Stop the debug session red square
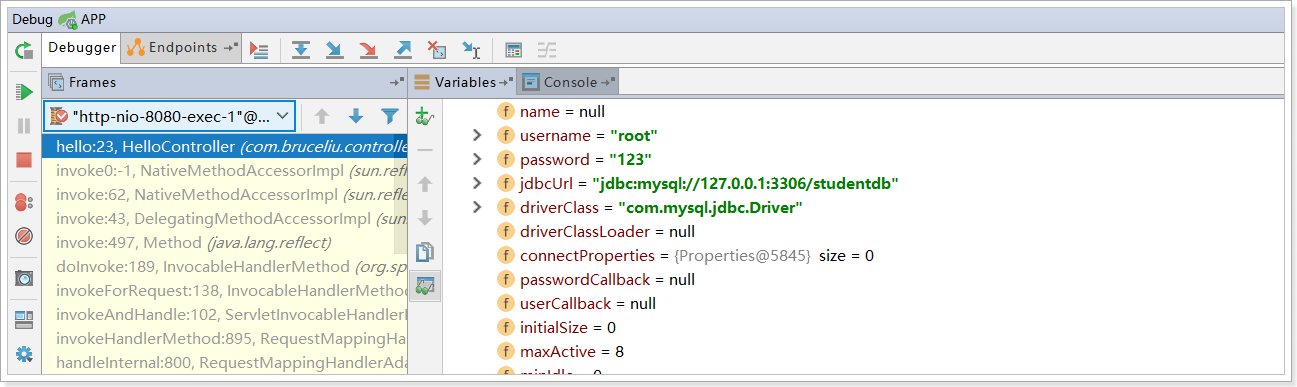This screenshot has width=1297, height=387. click(24, 160)
